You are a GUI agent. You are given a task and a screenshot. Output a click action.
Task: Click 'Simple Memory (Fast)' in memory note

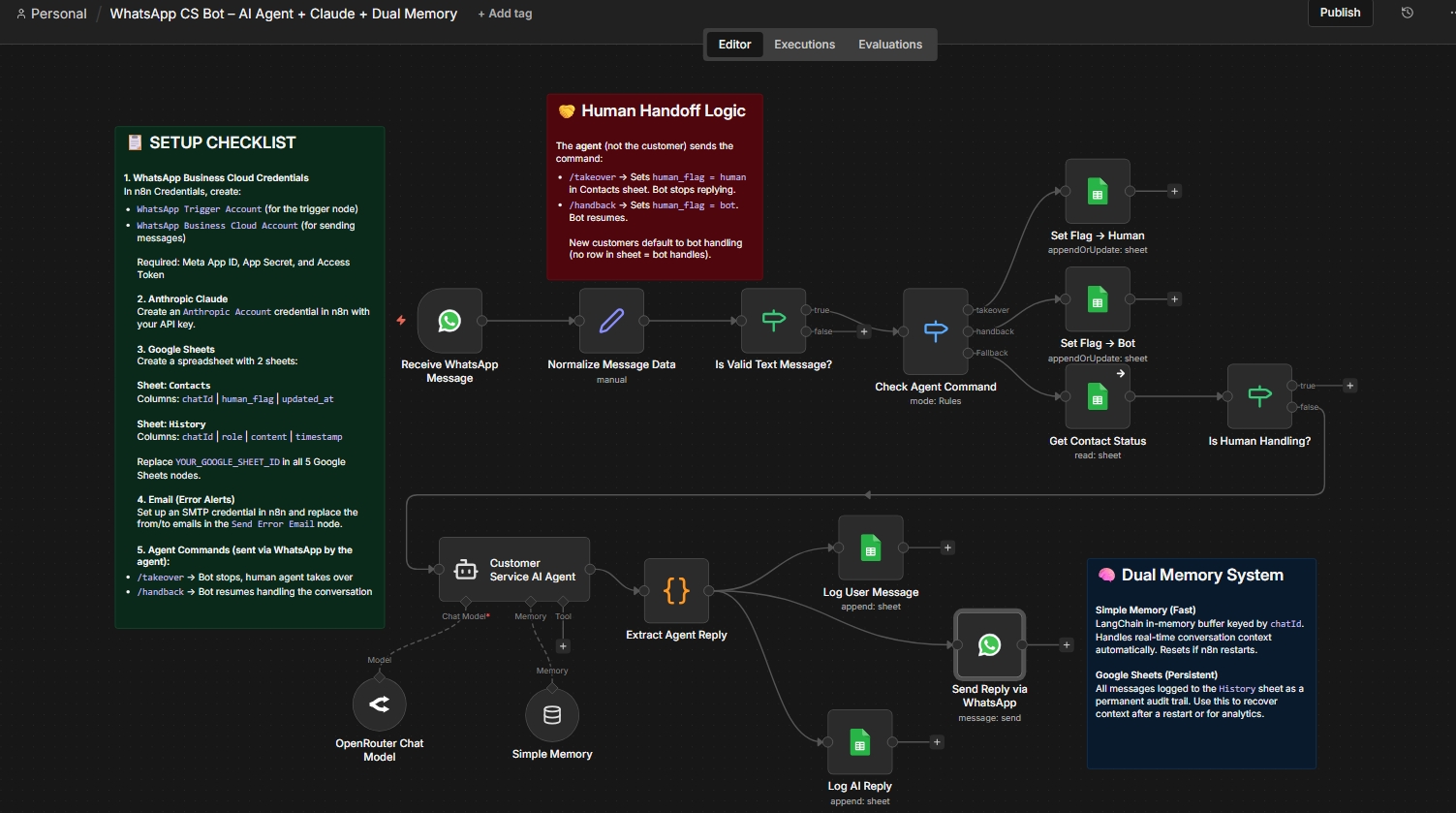(1145, 610)
